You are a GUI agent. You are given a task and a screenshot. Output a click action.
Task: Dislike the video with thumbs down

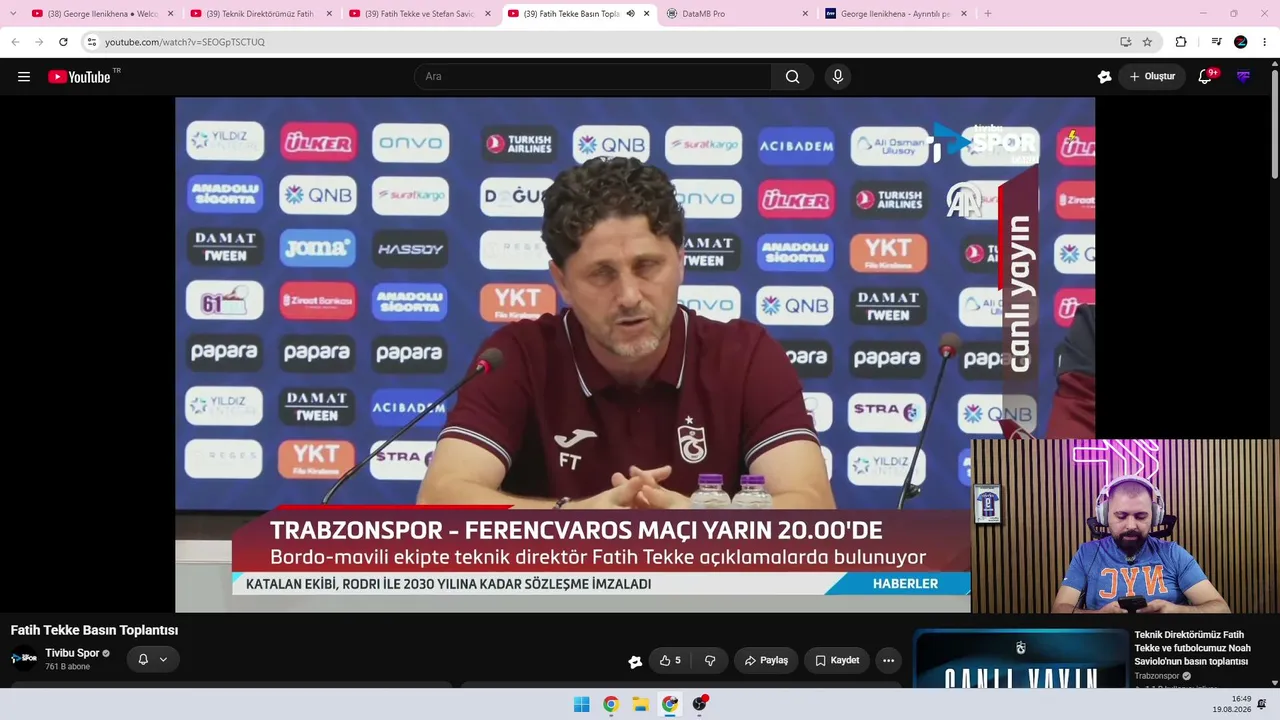[x=710, y=661]
